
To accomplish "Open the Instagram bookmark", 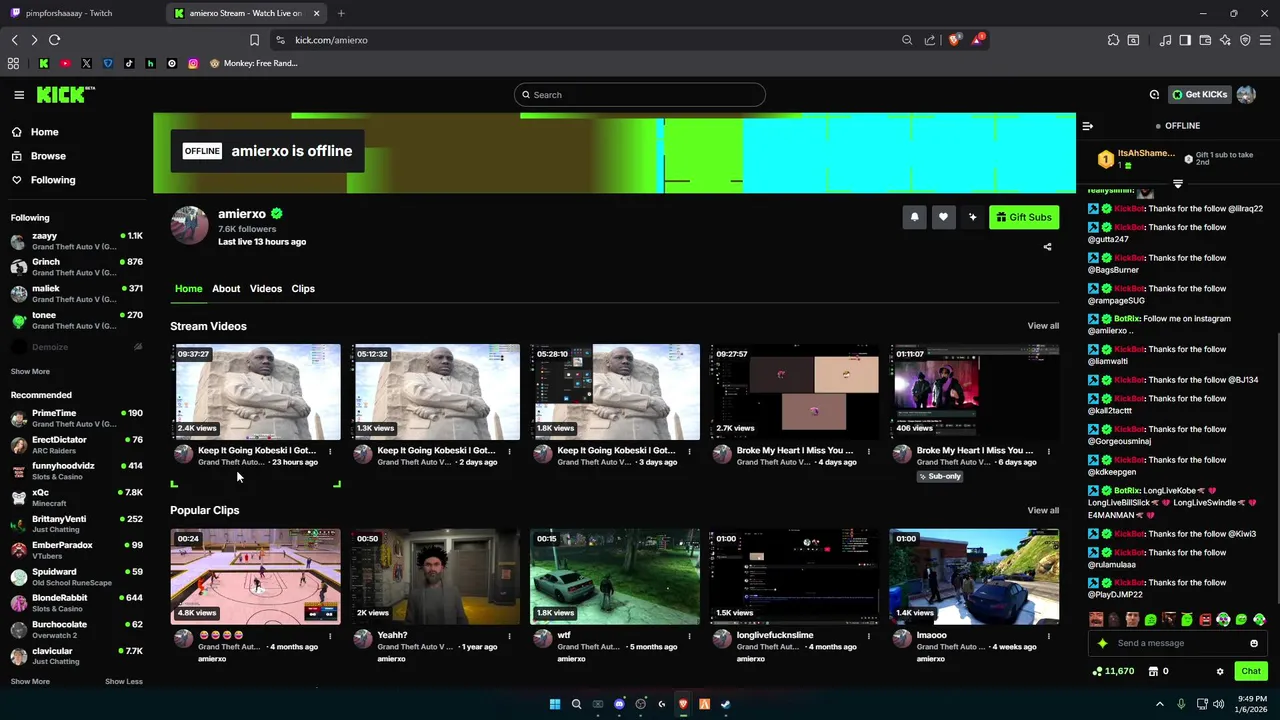I will click(x=193, y=63).
